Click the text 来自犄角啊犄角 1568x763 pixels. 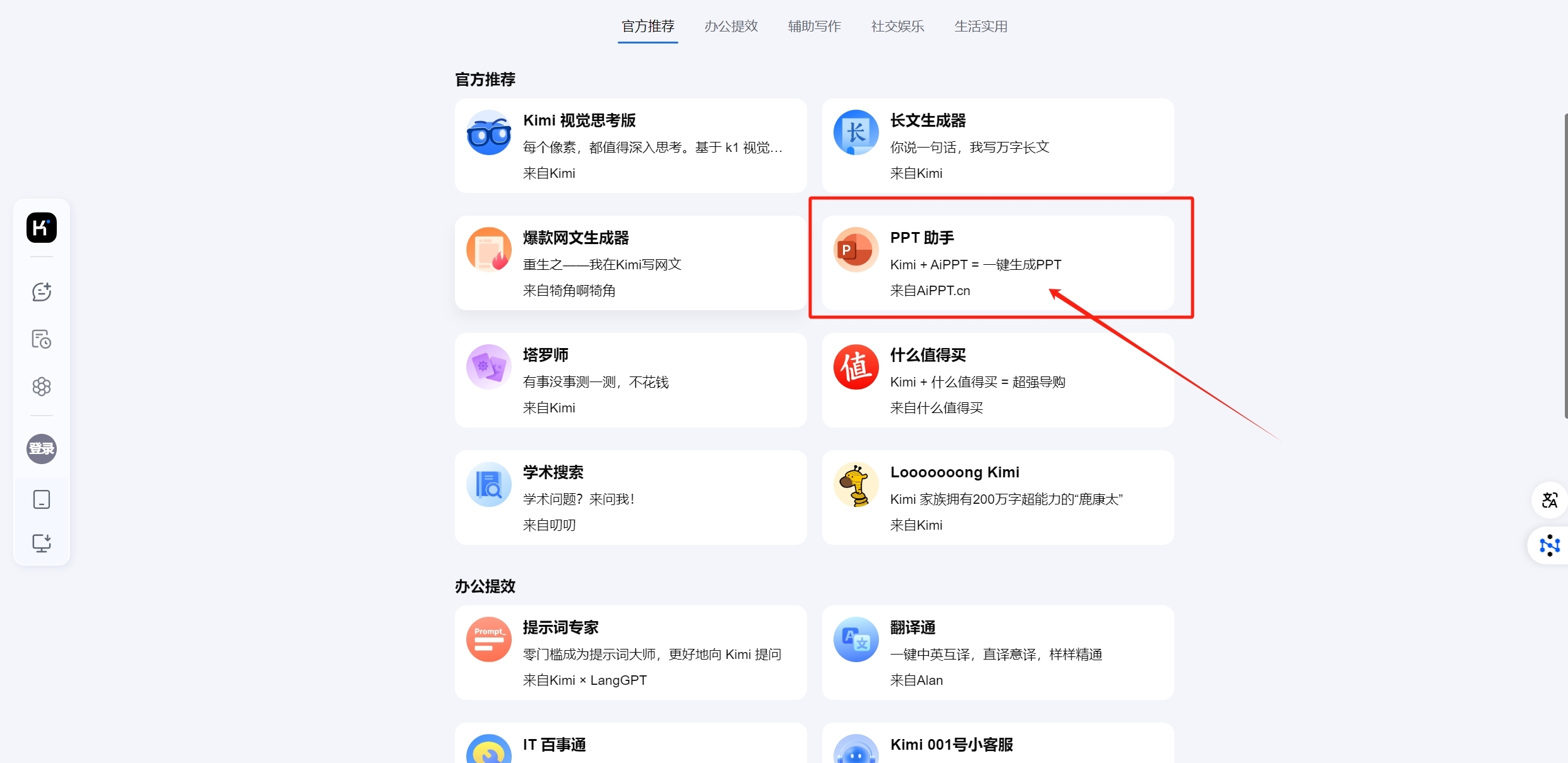569,291
